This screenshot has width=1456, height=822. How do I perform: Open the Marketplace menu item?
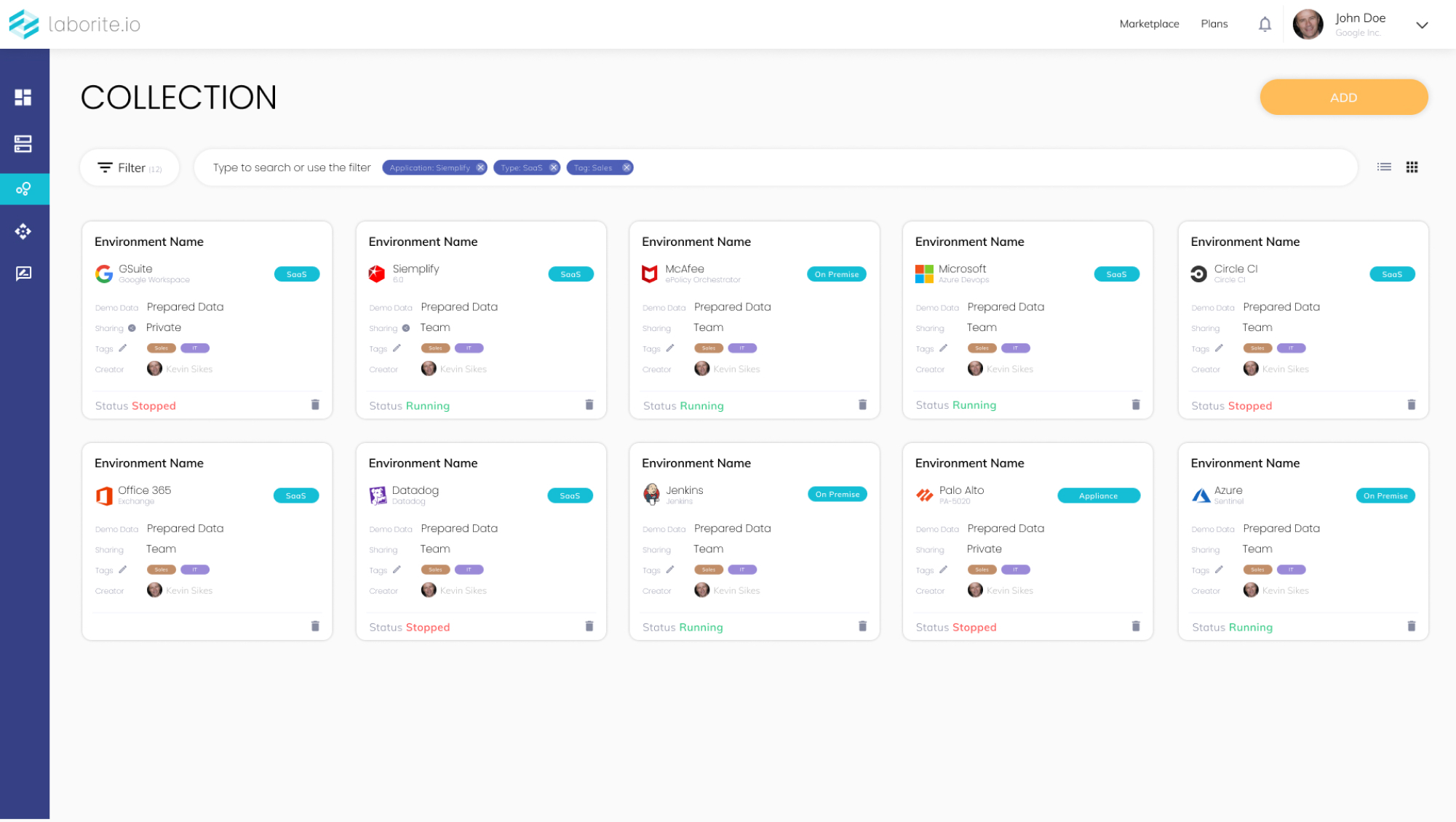1149,24
